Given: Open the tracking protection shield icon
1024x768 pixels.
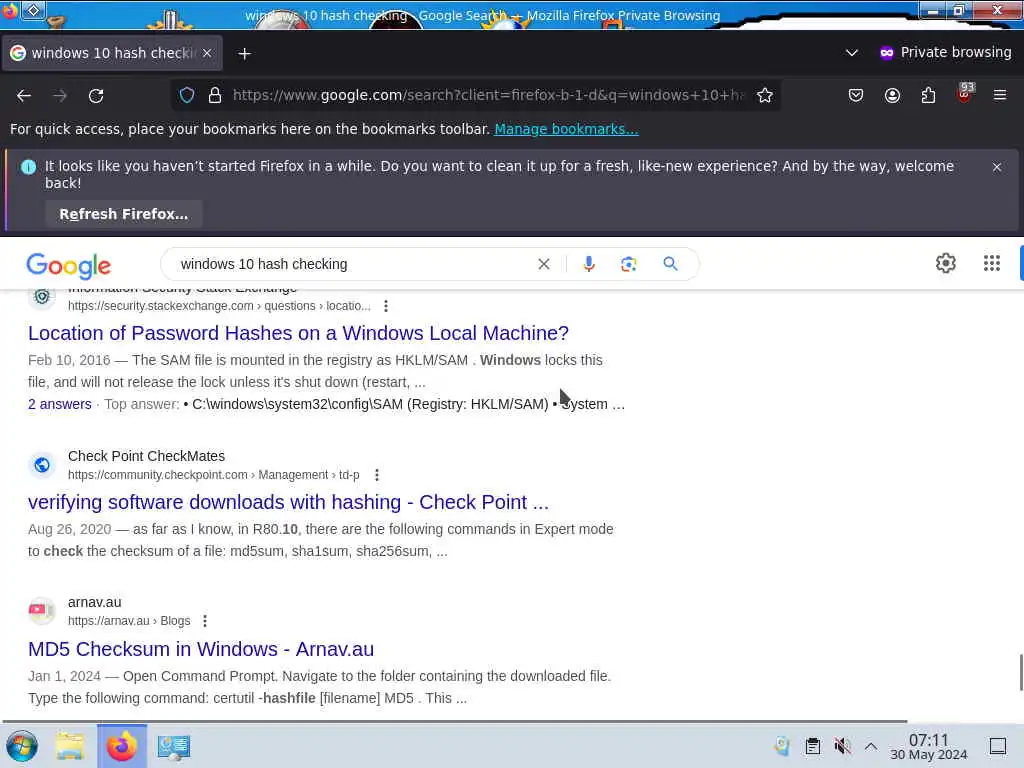Looking at the screenshot, I should [187, 95].
